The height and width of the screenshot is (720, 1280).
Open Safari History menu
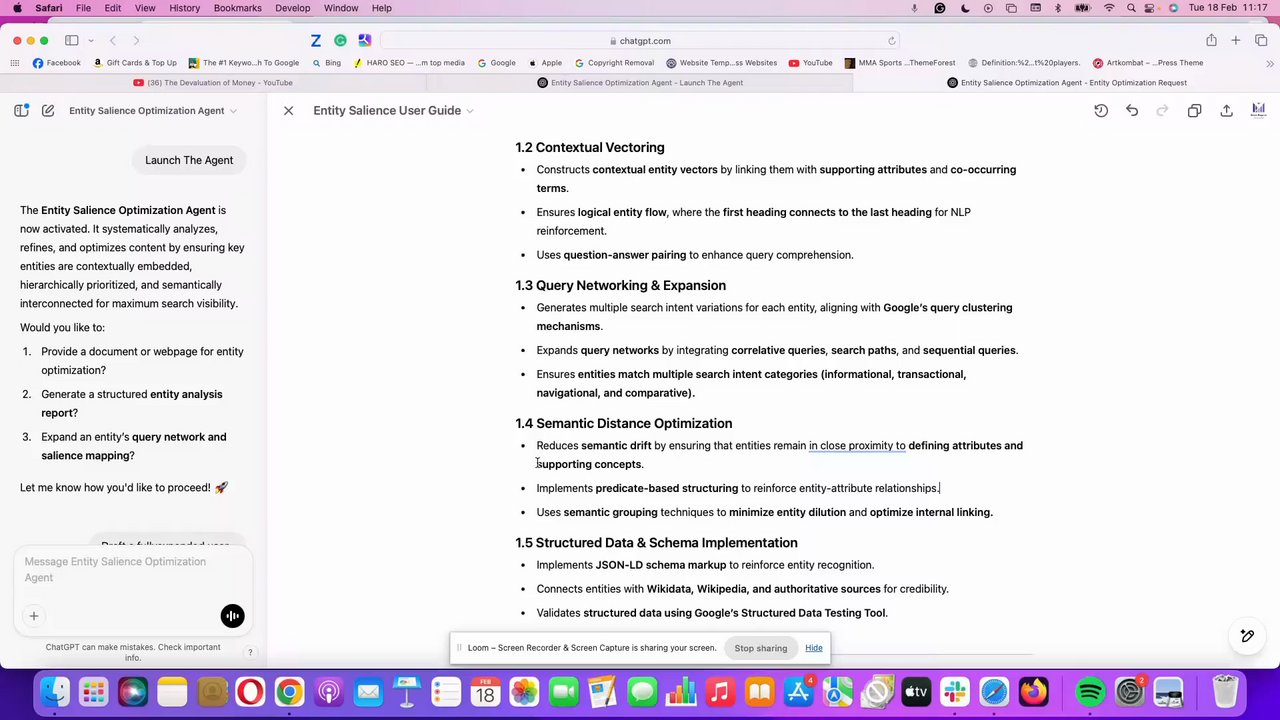pos(184,8)
